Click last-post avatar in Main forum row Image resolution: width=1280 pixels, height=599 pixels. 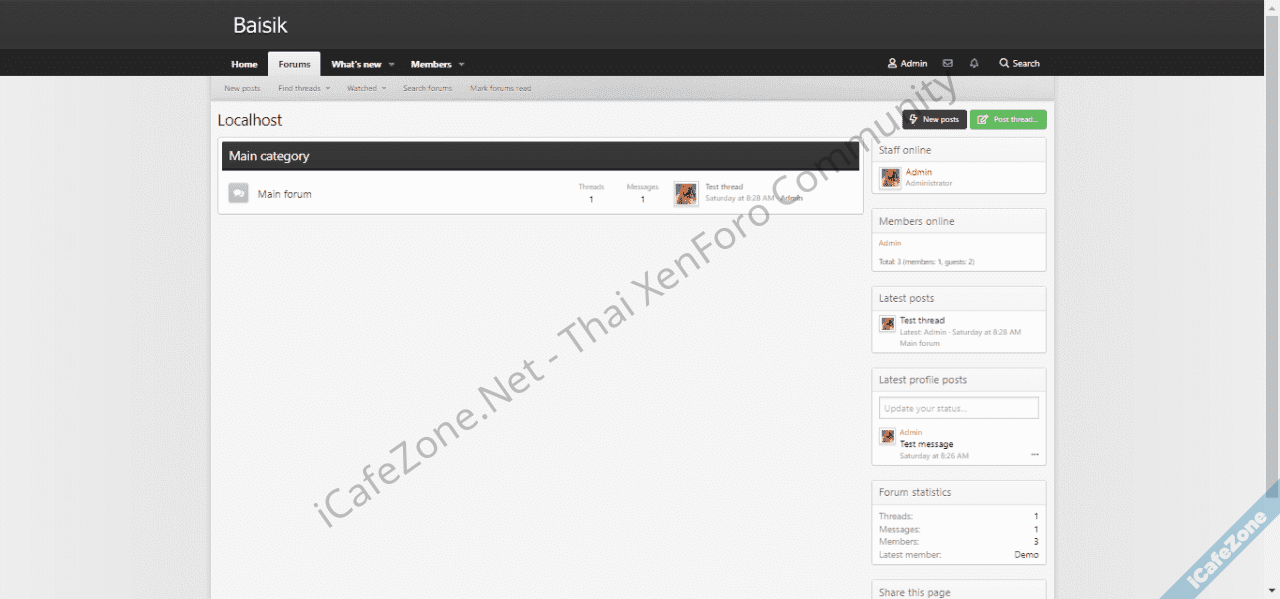(x=686, y=193)
